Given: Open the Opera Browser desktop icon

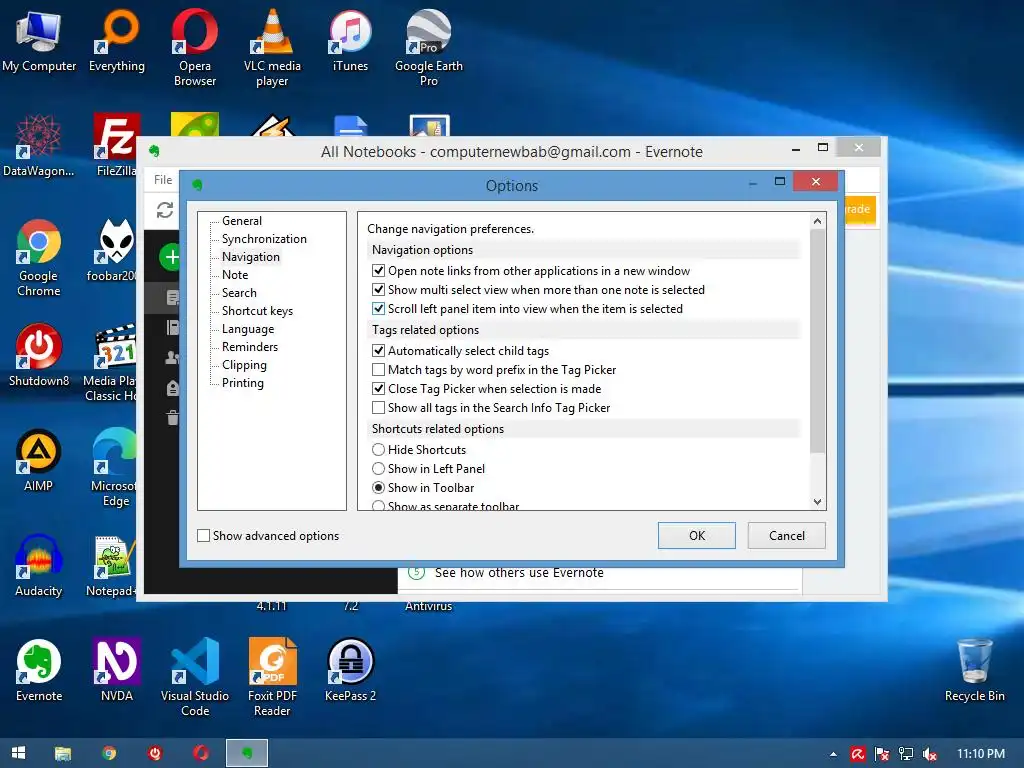Looking at the screenshot, I should pos(195,47).
